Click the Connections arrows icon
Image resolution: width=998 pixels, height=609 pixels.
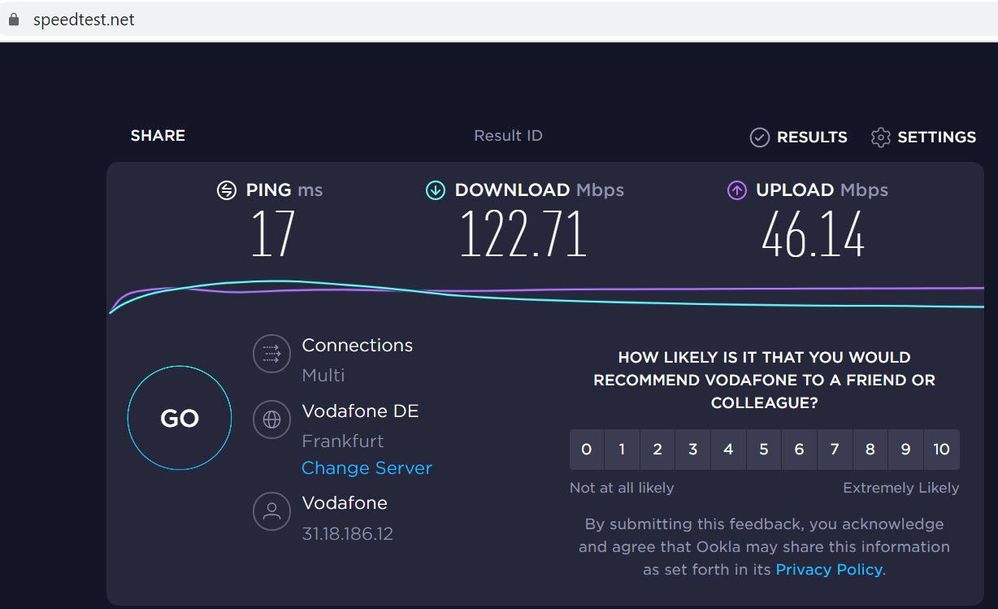(x=272, y=353)
